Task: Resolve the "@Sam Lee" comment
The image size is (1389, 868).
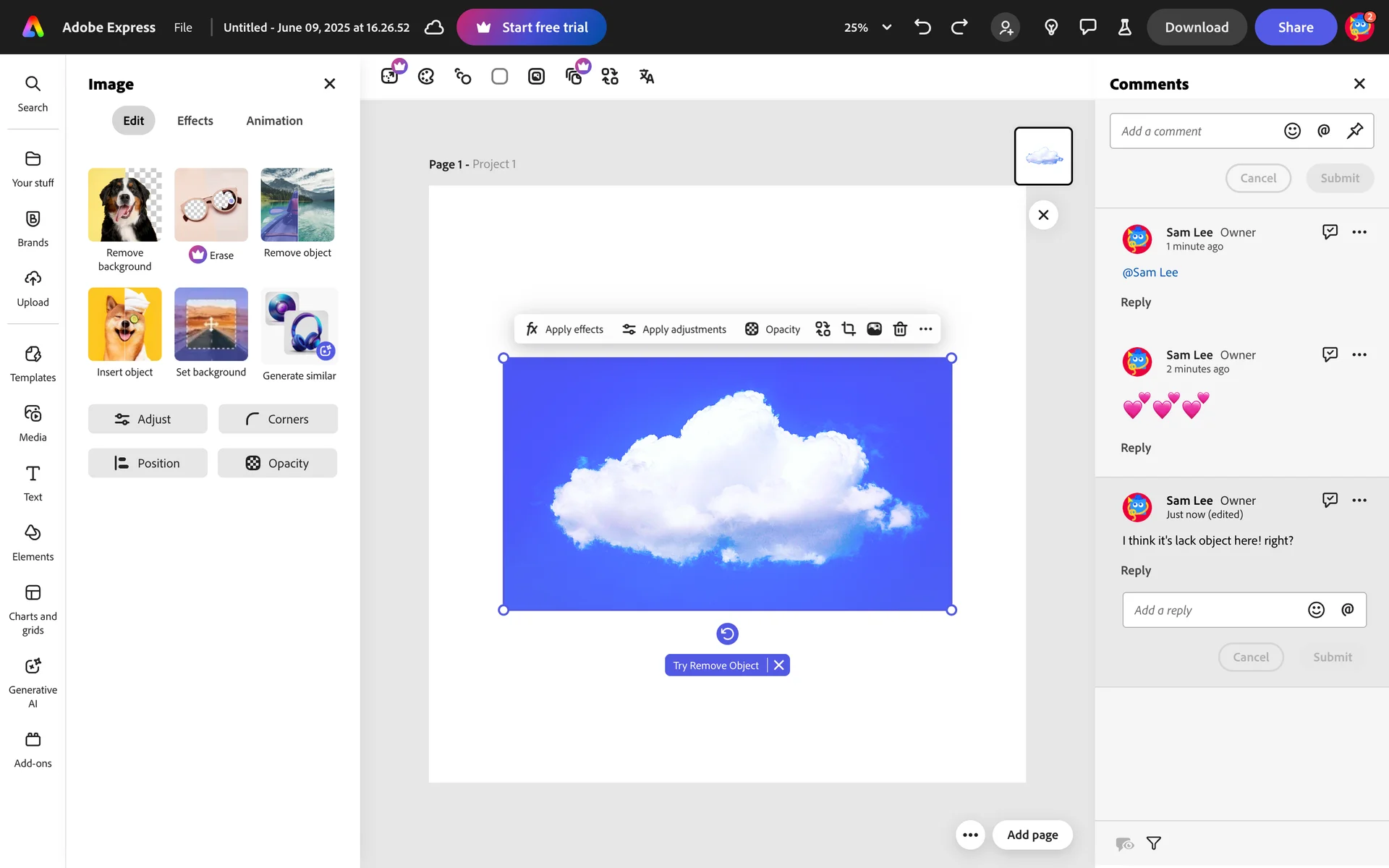Action: [x=1330, y=232]
